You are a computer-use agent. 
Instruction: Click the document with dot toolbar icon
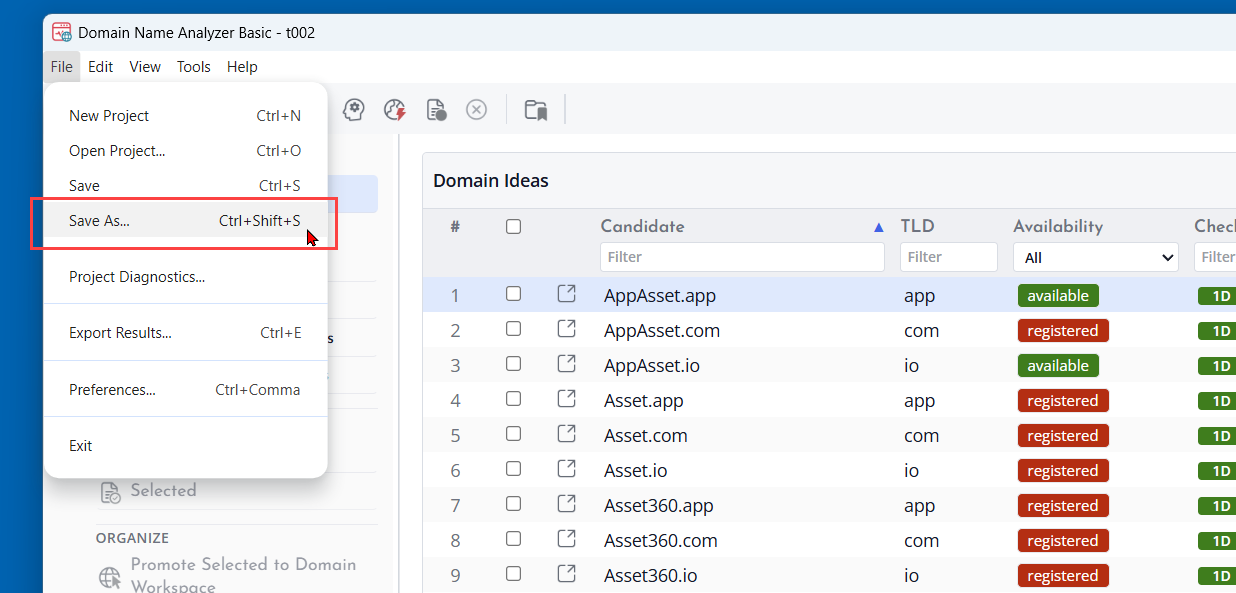tap(436, 109)
